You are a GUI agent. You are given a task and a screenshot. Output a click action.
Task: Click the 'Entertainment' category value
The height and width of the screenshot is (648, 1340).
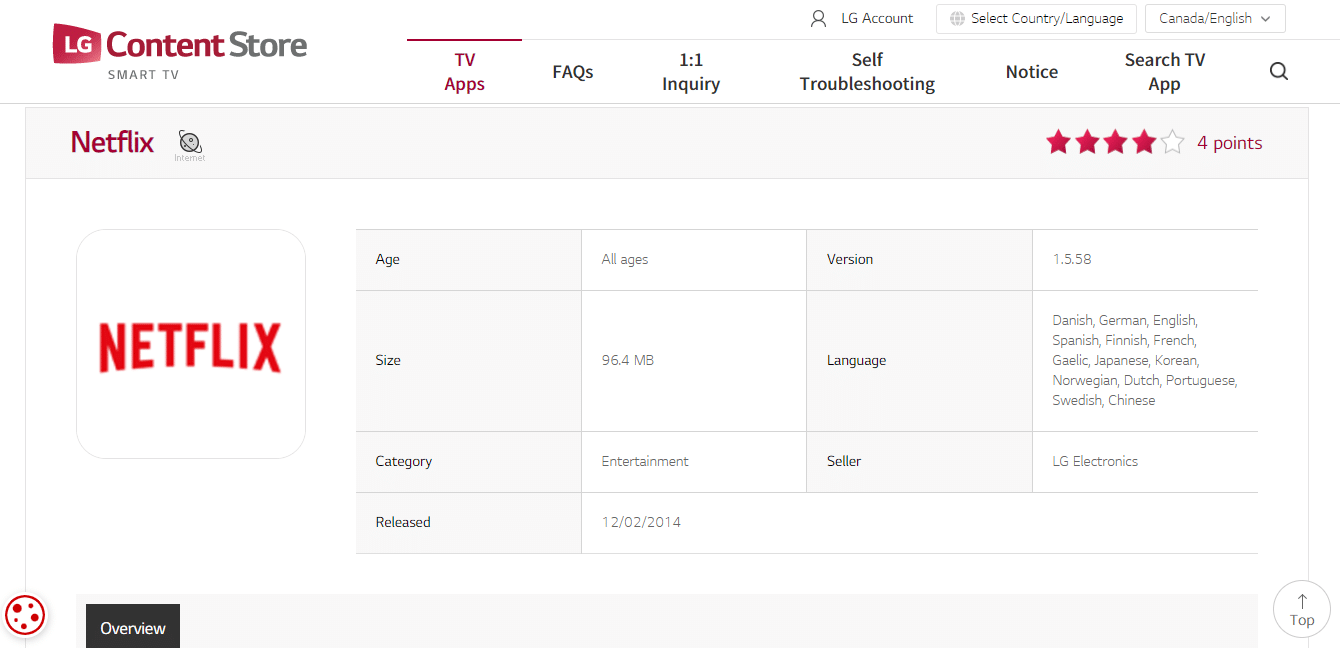(x=645, y=461)
